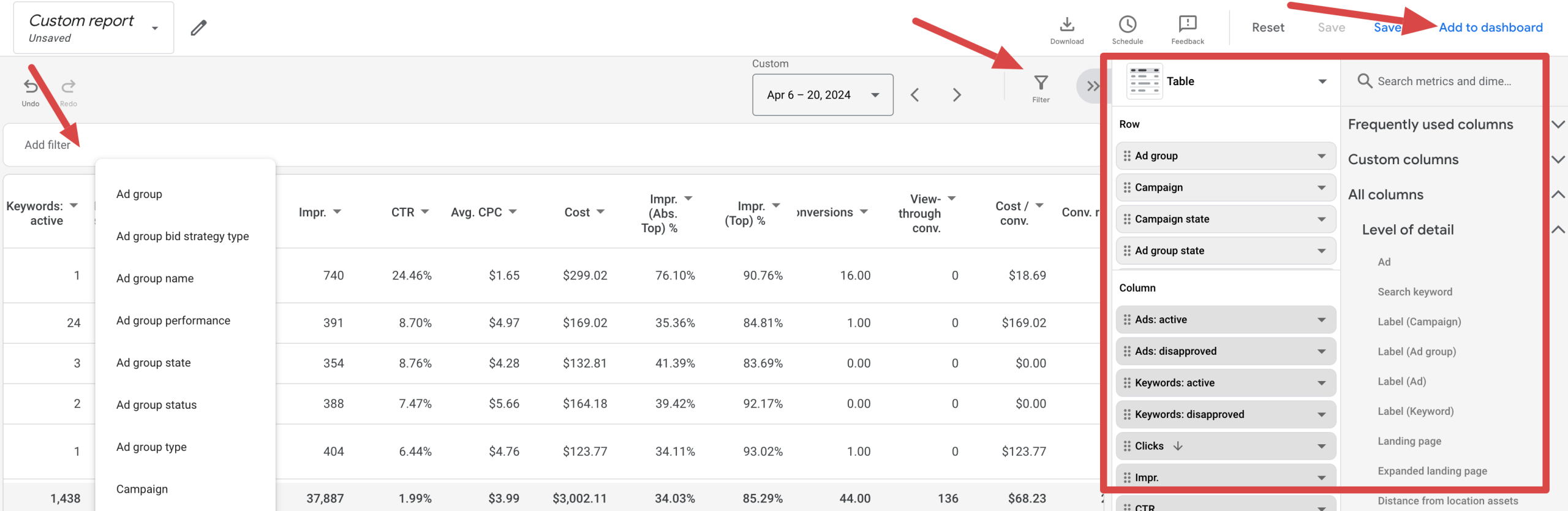The width and height of the screenshot is (1568, 511).
Task: Sort by the Cost column header
Action: [x=577, y=213]
